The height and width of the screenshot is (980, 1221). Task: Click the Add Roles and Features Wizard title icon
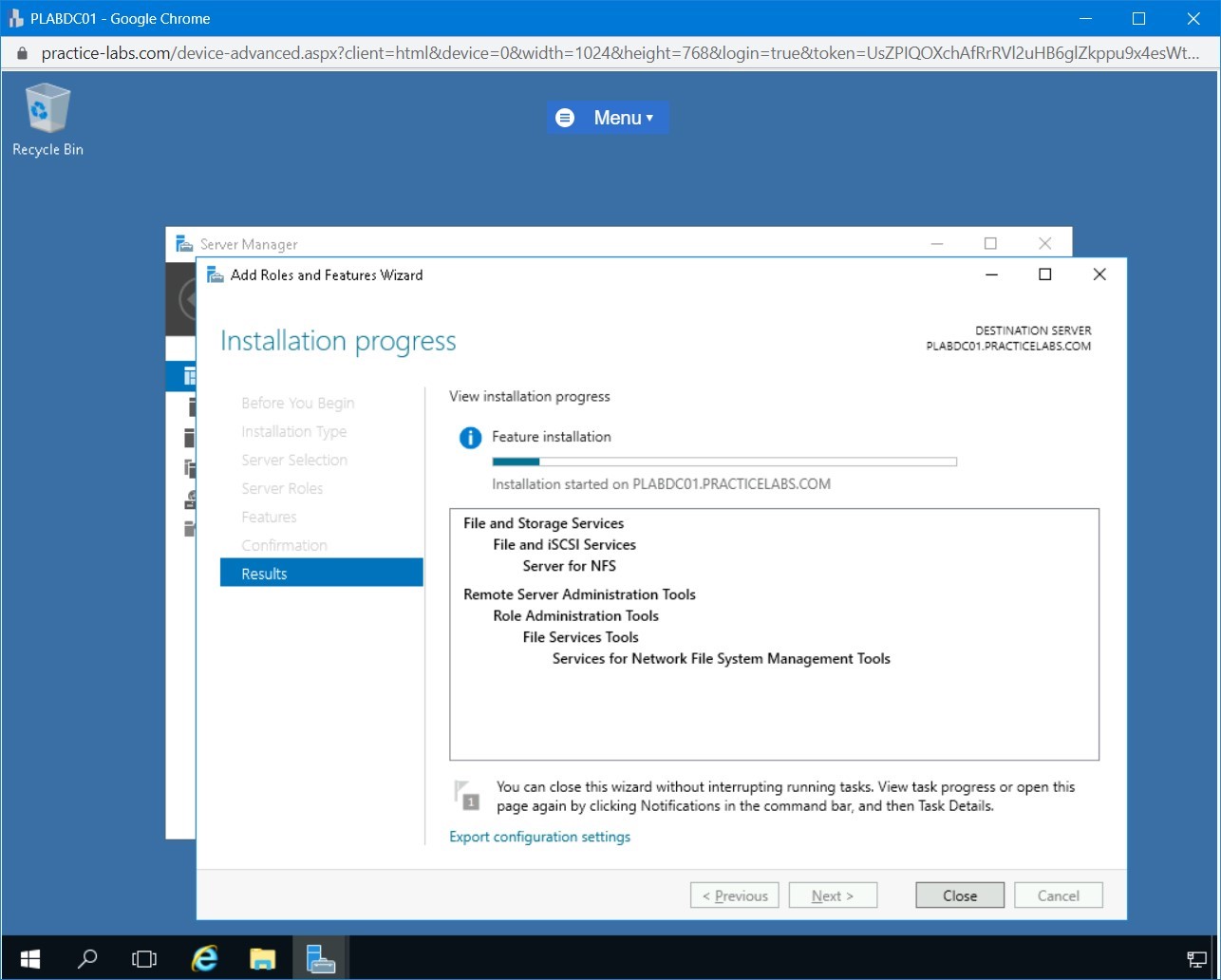click(x=216, y=275)
